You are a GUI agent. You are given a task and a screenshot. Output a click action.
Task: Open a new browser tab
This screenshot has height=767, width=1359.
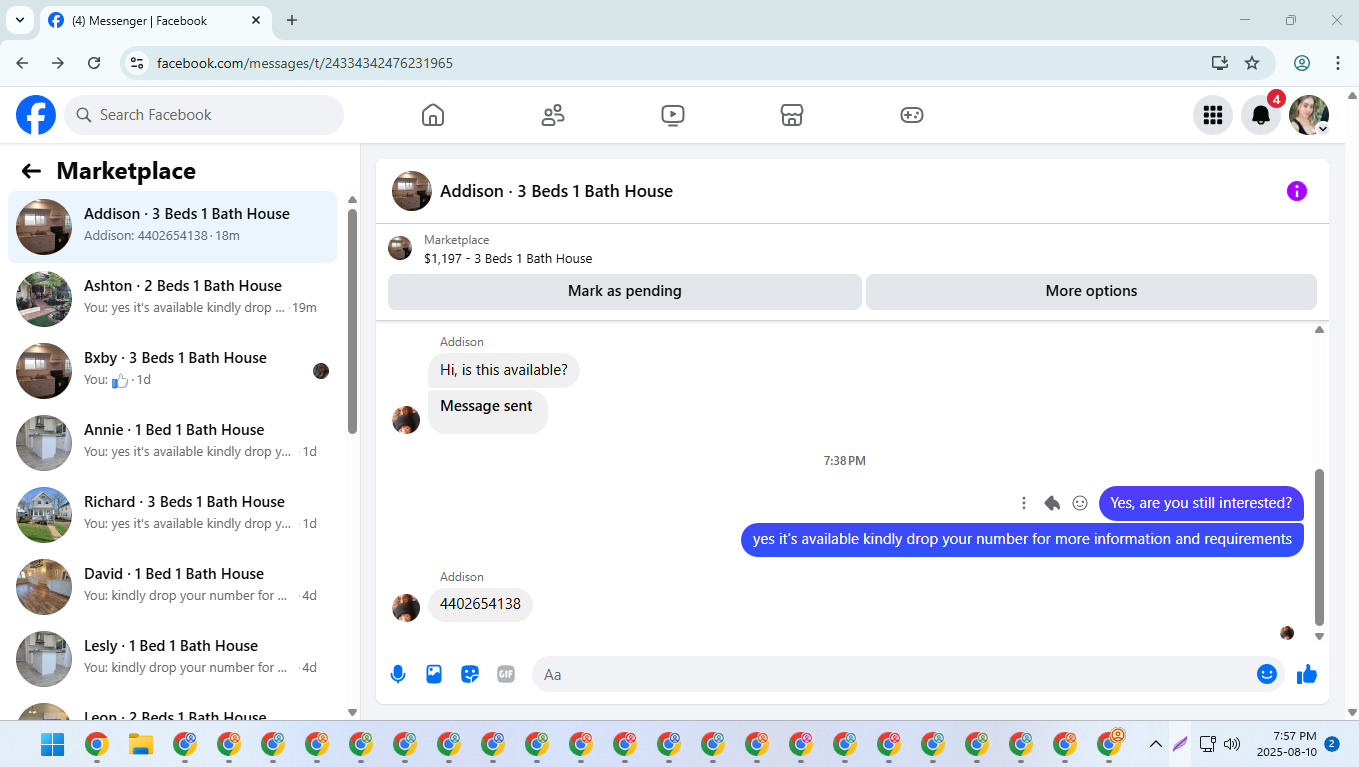[x=292, y=20]
